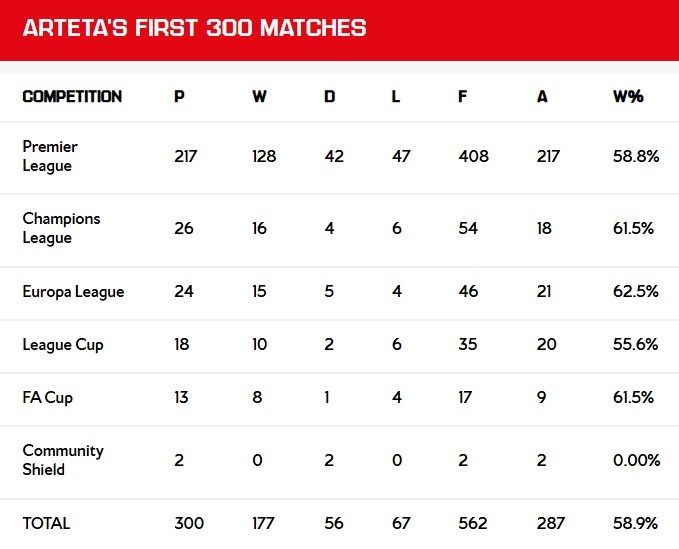Click the Premier League 58.8% win percentage
This screenshot has width=679, height=549.
coord(635,156)
